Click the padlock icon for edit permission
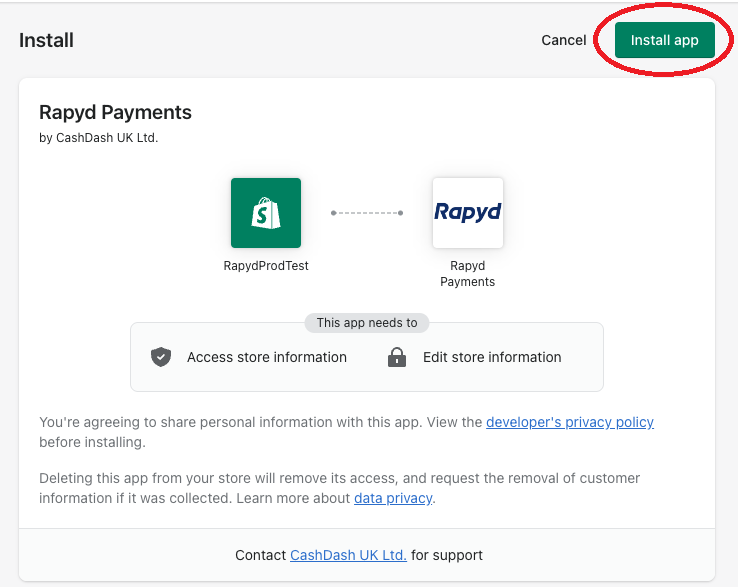The width and height of the screenshot is (738, 587). 397,357
